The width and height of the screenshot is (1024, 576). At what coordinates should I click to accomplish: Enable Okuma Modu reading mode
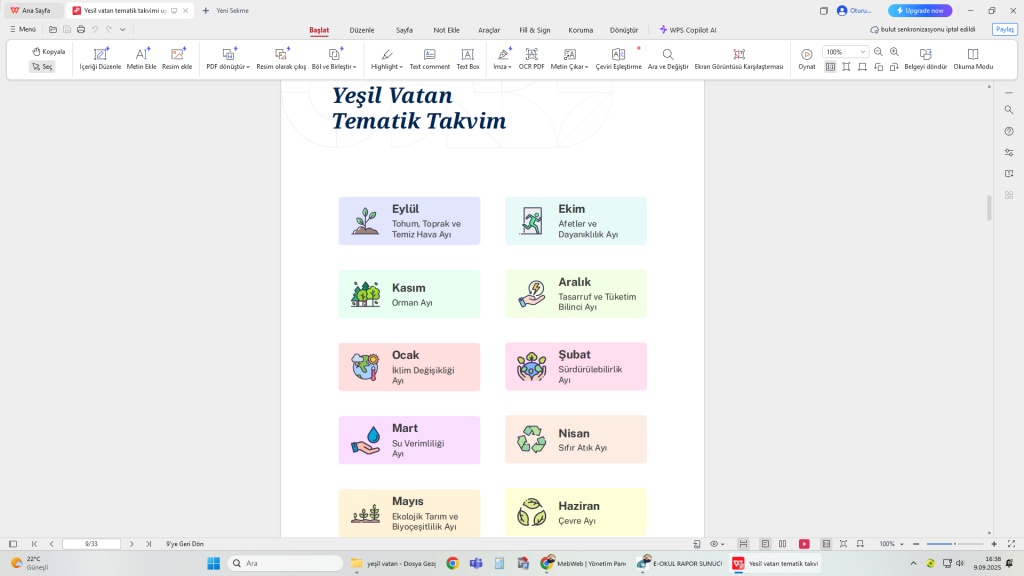[973, 54]
